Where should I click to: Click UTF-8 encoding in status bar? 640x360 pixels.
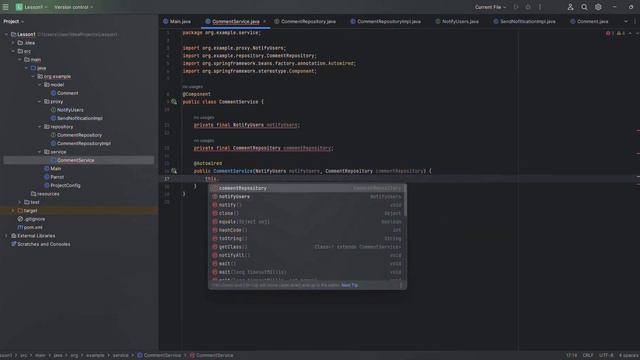[x=606, y=355]
